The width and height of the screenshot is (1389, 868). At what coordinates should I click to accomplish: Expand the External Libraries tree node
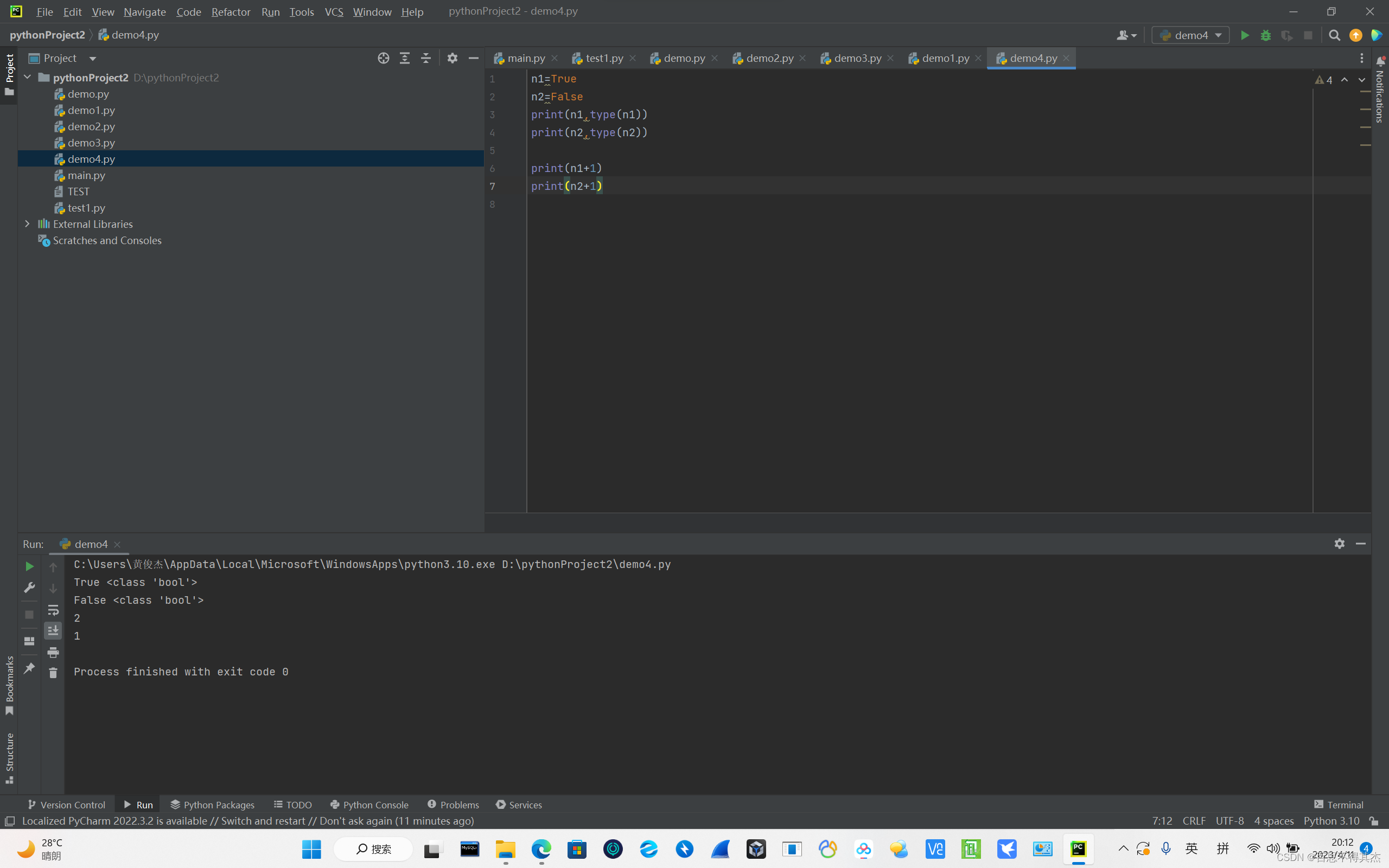pos(27,224)
